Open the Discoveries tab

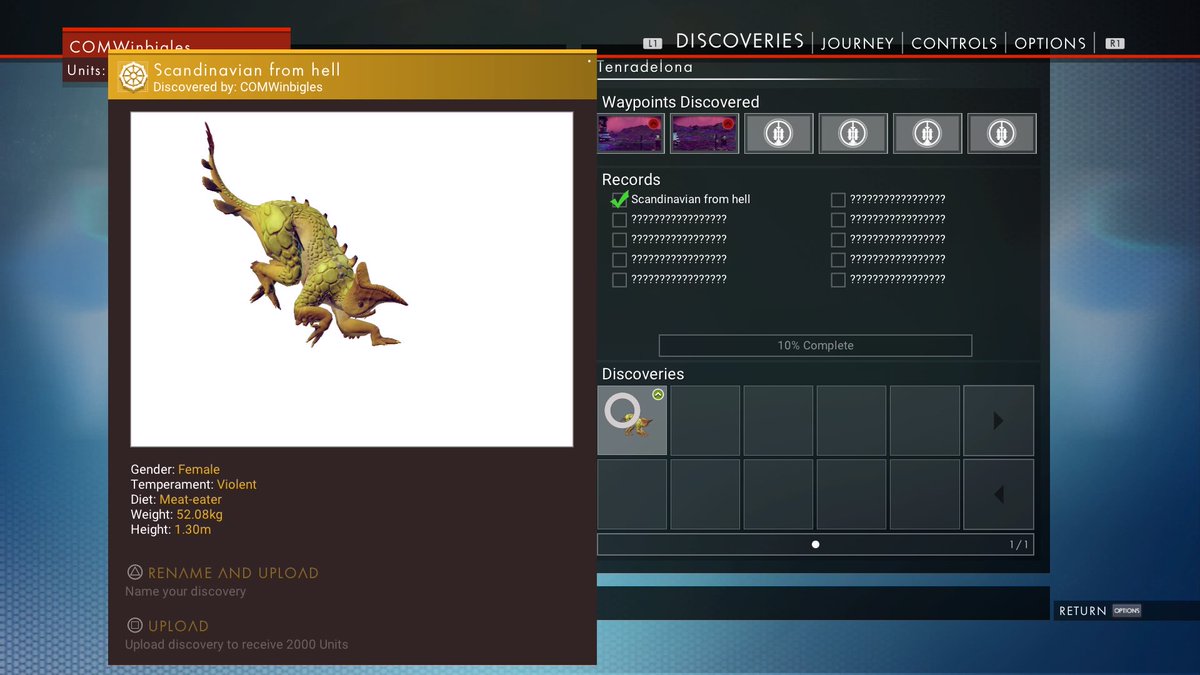click(x=740, y=41)
